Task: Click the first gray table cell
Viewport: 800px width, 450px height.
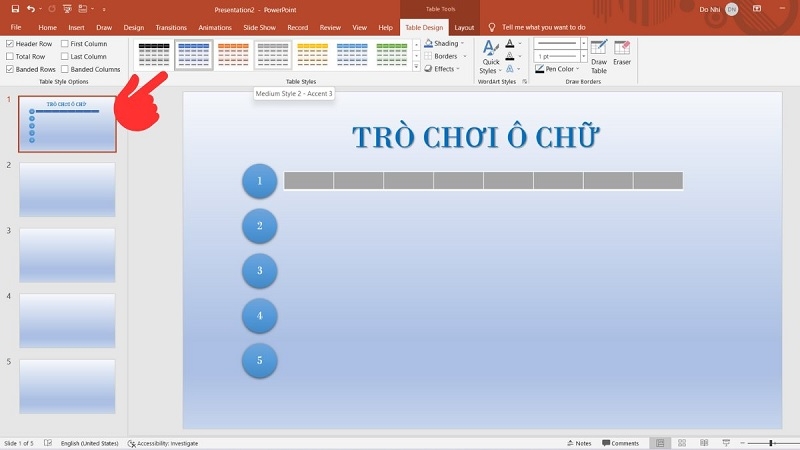Action: click(309, 181)
